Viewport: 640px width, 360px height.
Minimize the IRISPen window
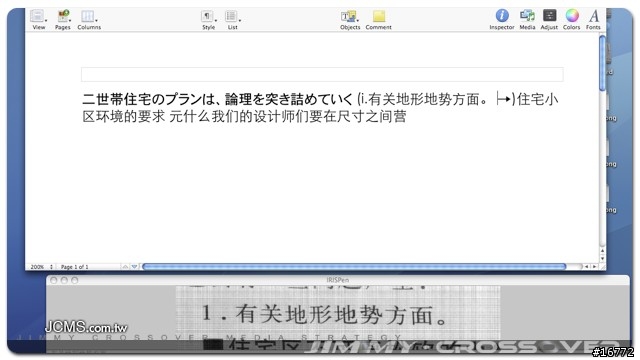coord(64,280)
